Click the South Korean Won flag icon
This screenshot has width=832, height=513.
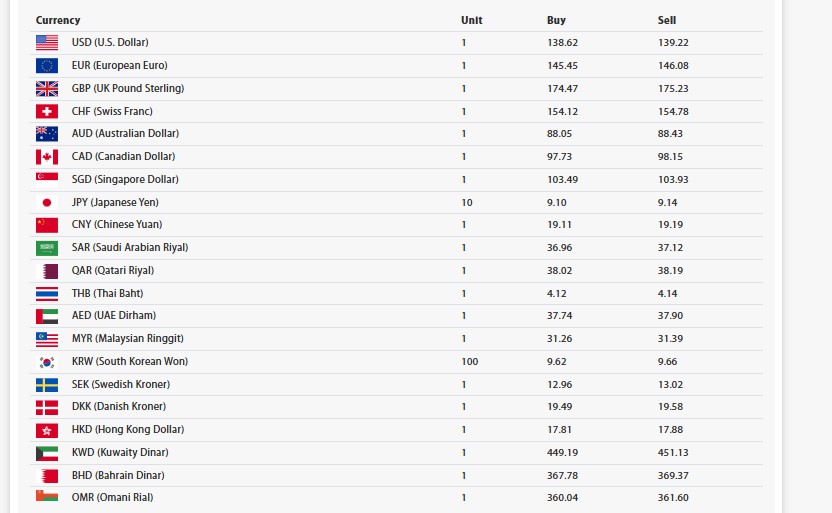pyautogui.click(x=47, y=362)
